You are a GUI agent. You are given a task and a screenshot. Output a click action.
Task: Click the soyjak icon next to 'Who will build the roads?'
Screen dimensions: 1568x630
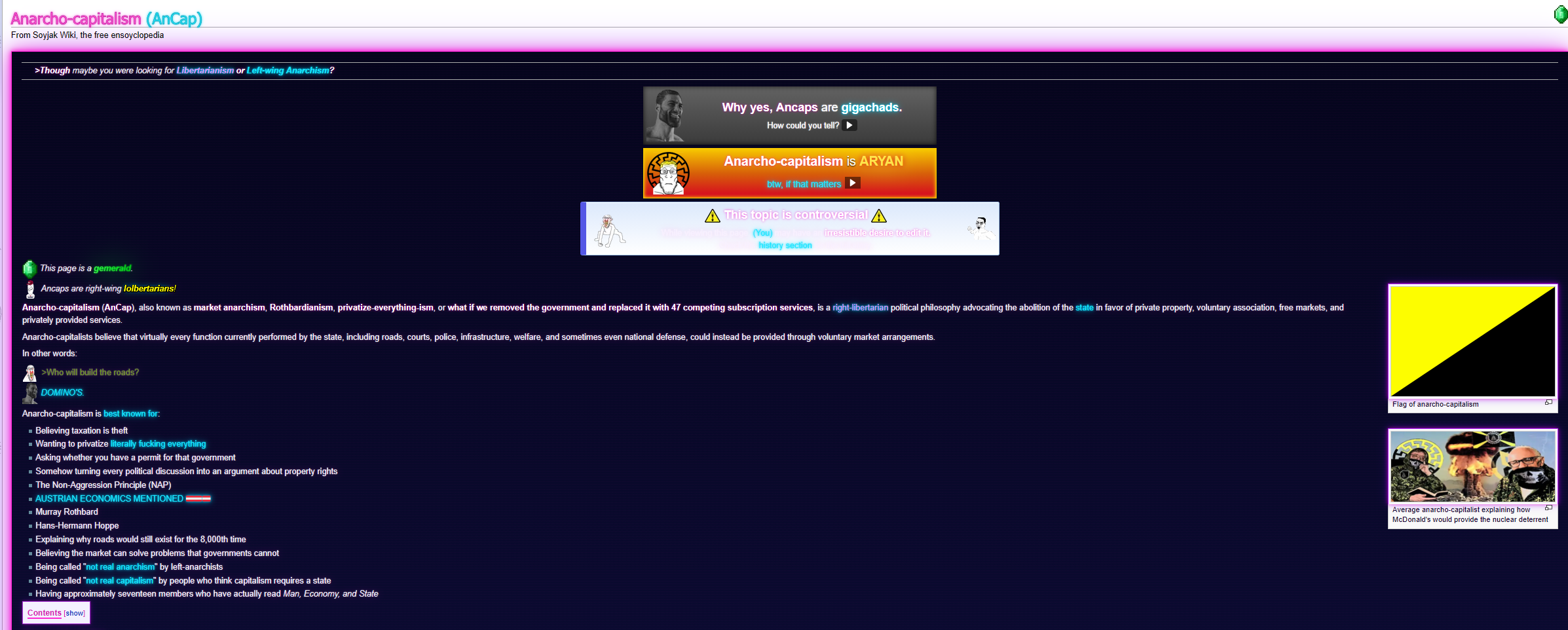click(x=30, y=373)
